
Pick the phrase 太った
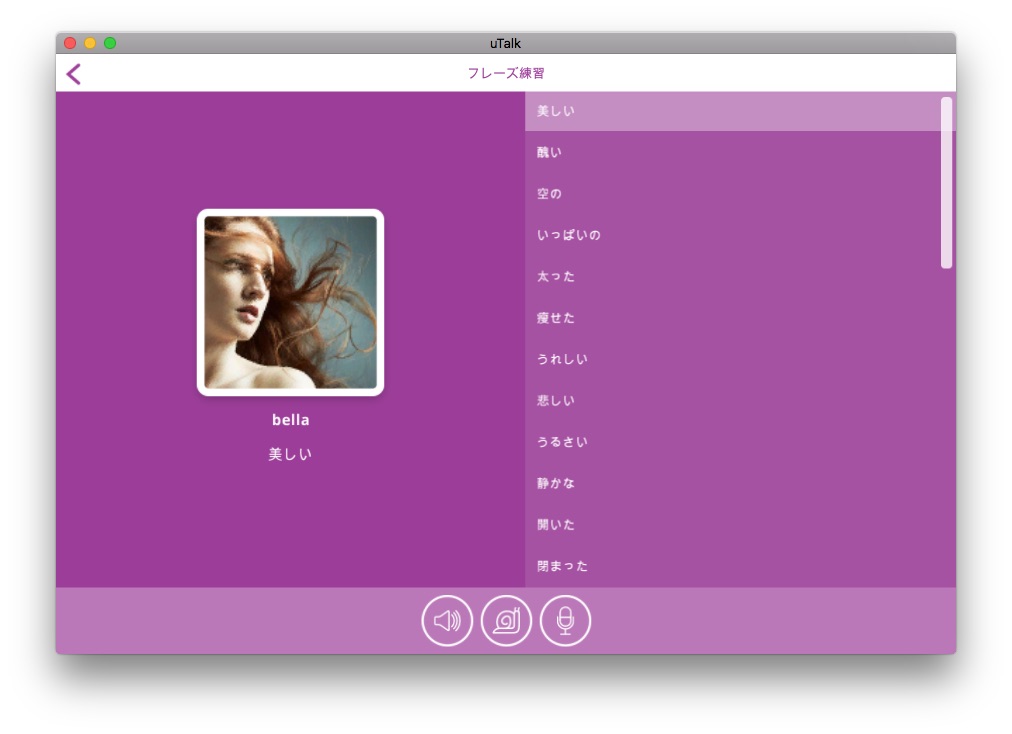click(x=556, y=277)
